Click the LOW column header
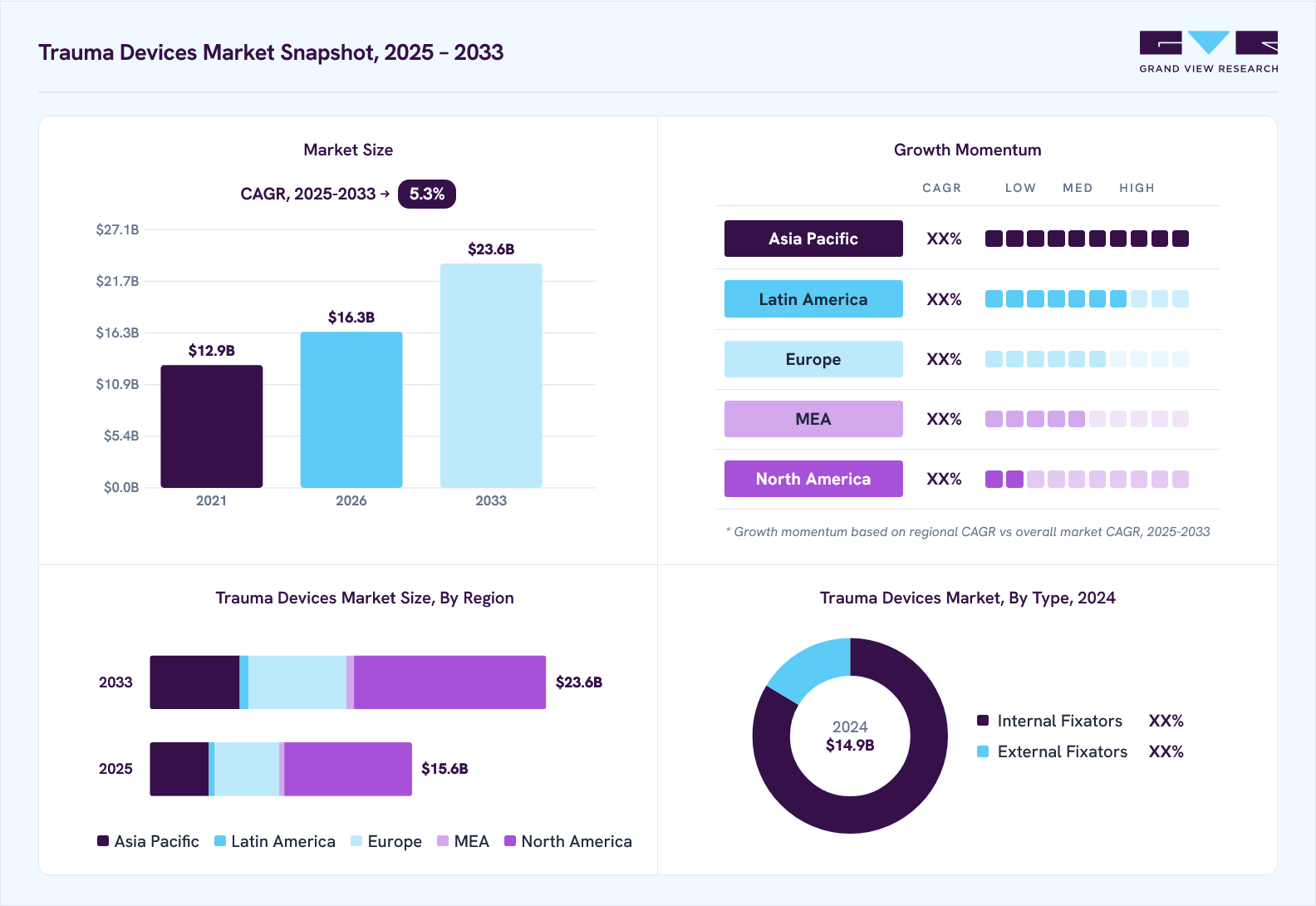 point(1020,188)
